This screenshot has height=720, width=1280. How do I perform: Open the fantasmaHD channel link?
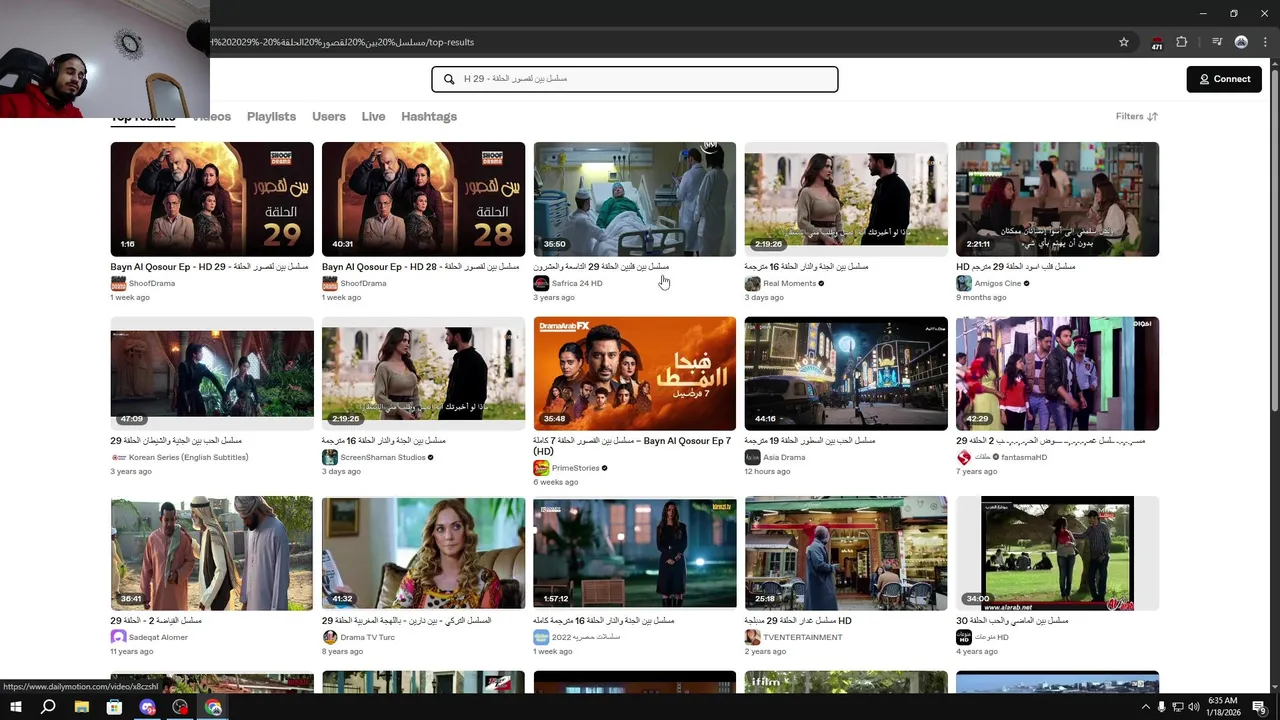click(1024, 457)
